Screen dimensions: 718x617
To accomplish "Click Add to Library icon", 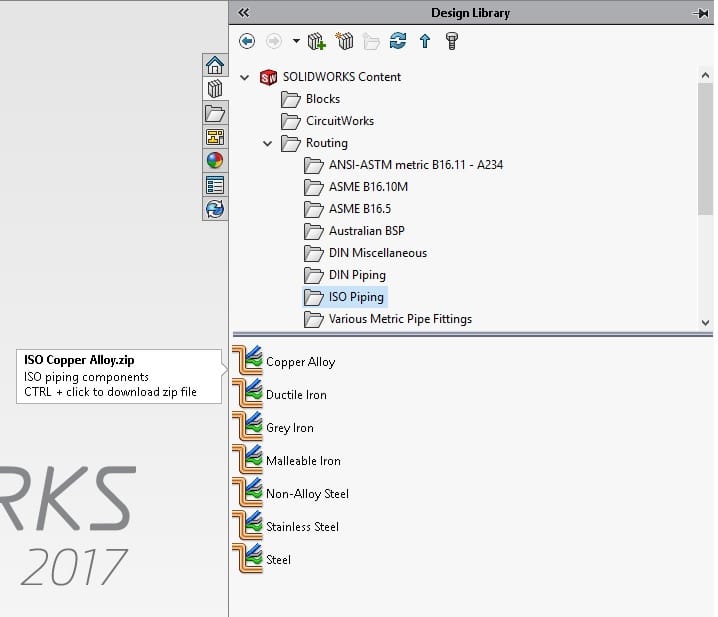I will (317, 41).
